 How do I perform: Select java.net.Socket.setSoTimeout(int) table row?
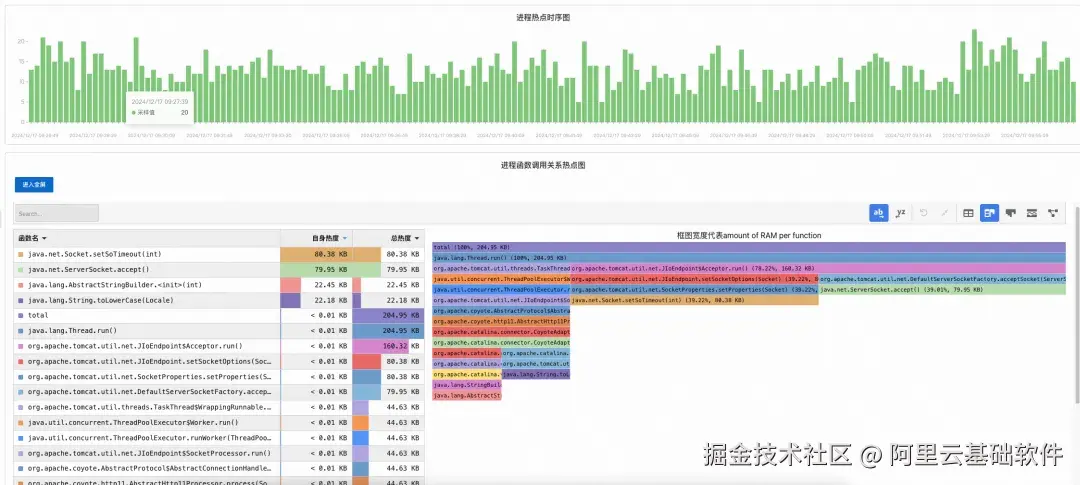coord(218,254)
